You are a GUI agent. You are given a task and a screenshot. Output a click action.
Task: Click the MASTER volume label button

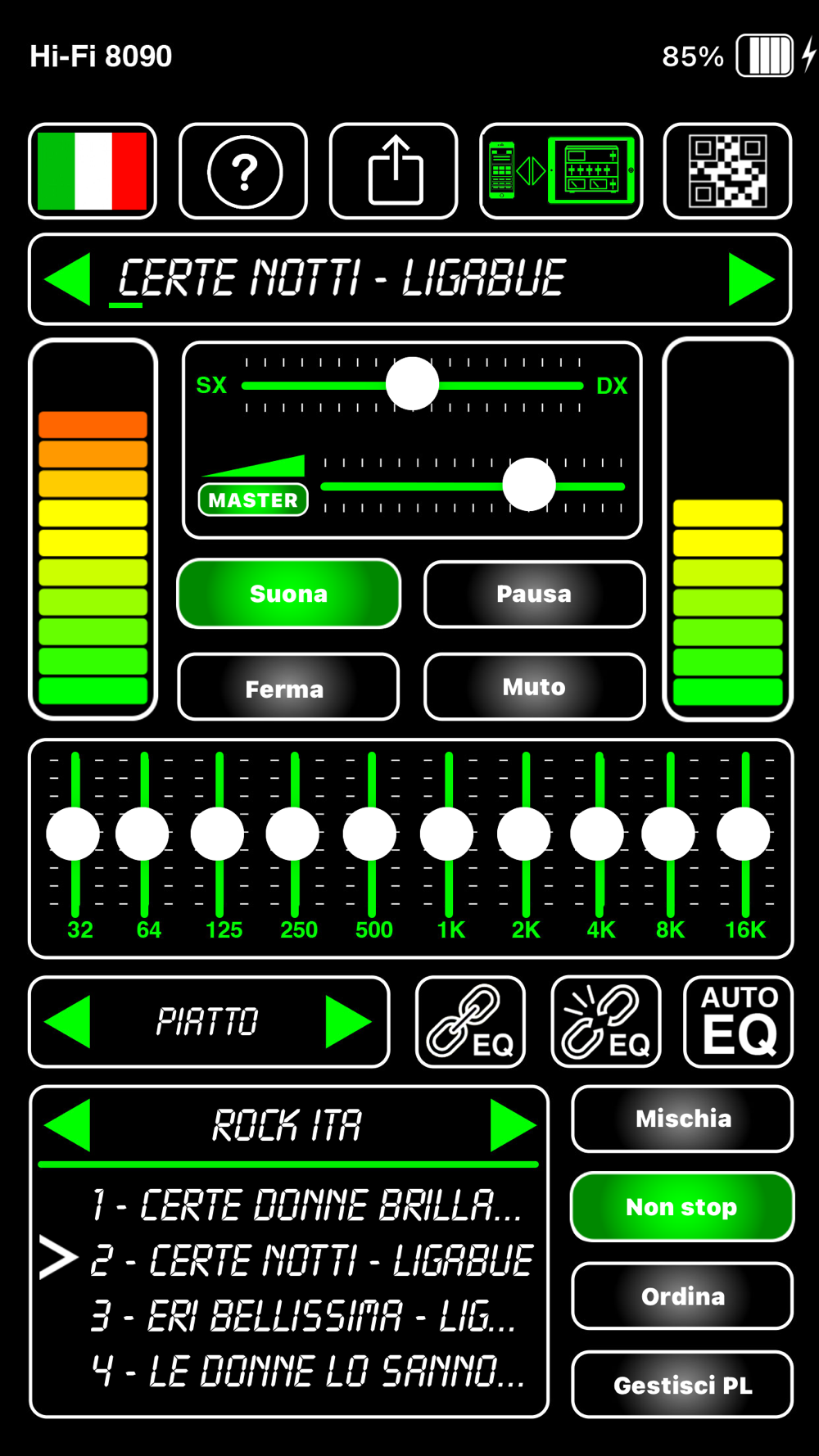pyautogui.click(x=253, y=500)
